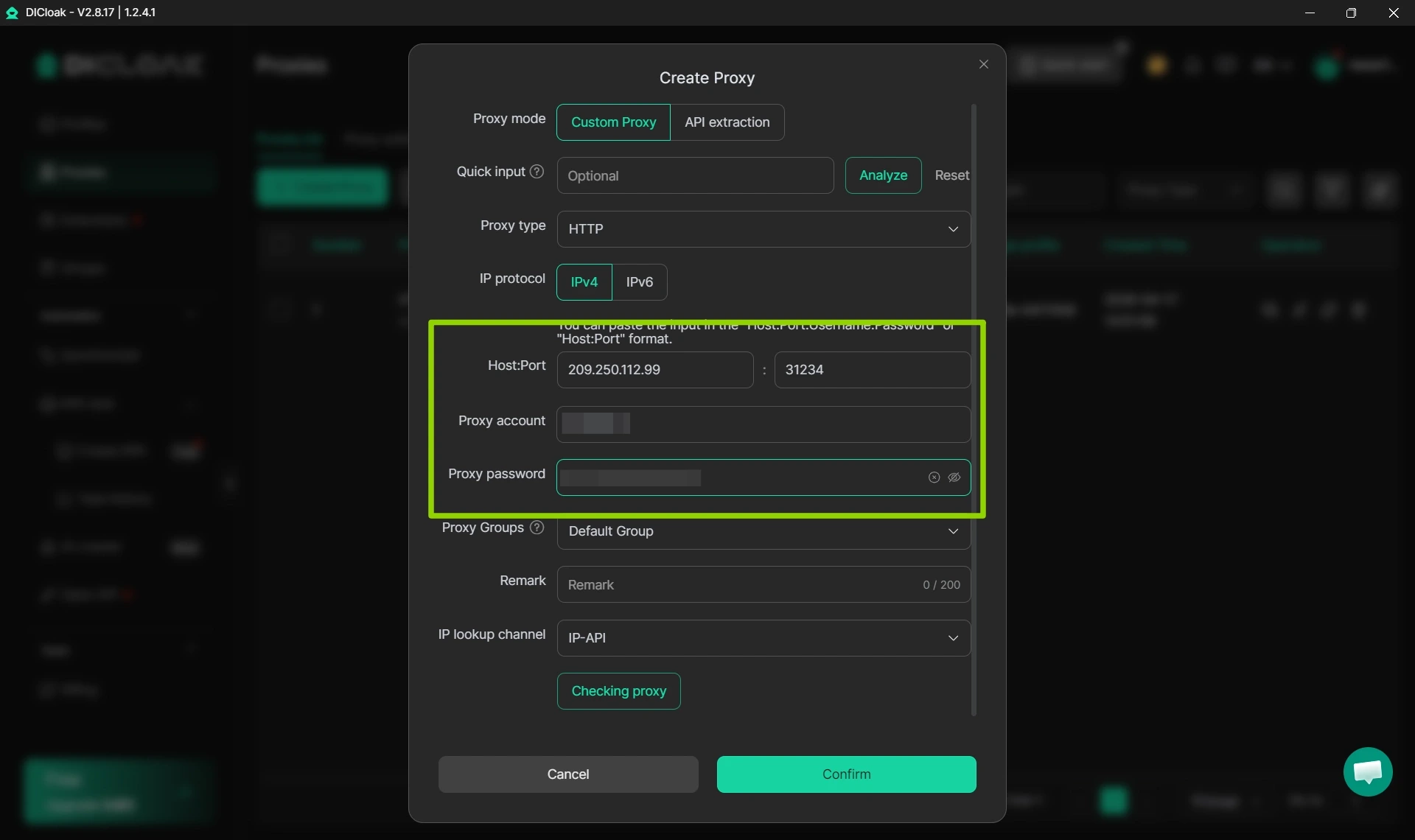Viewport: 1415px width, 840px height.
Task: Click the Analyze button next to Quick input
Action: 882,175
